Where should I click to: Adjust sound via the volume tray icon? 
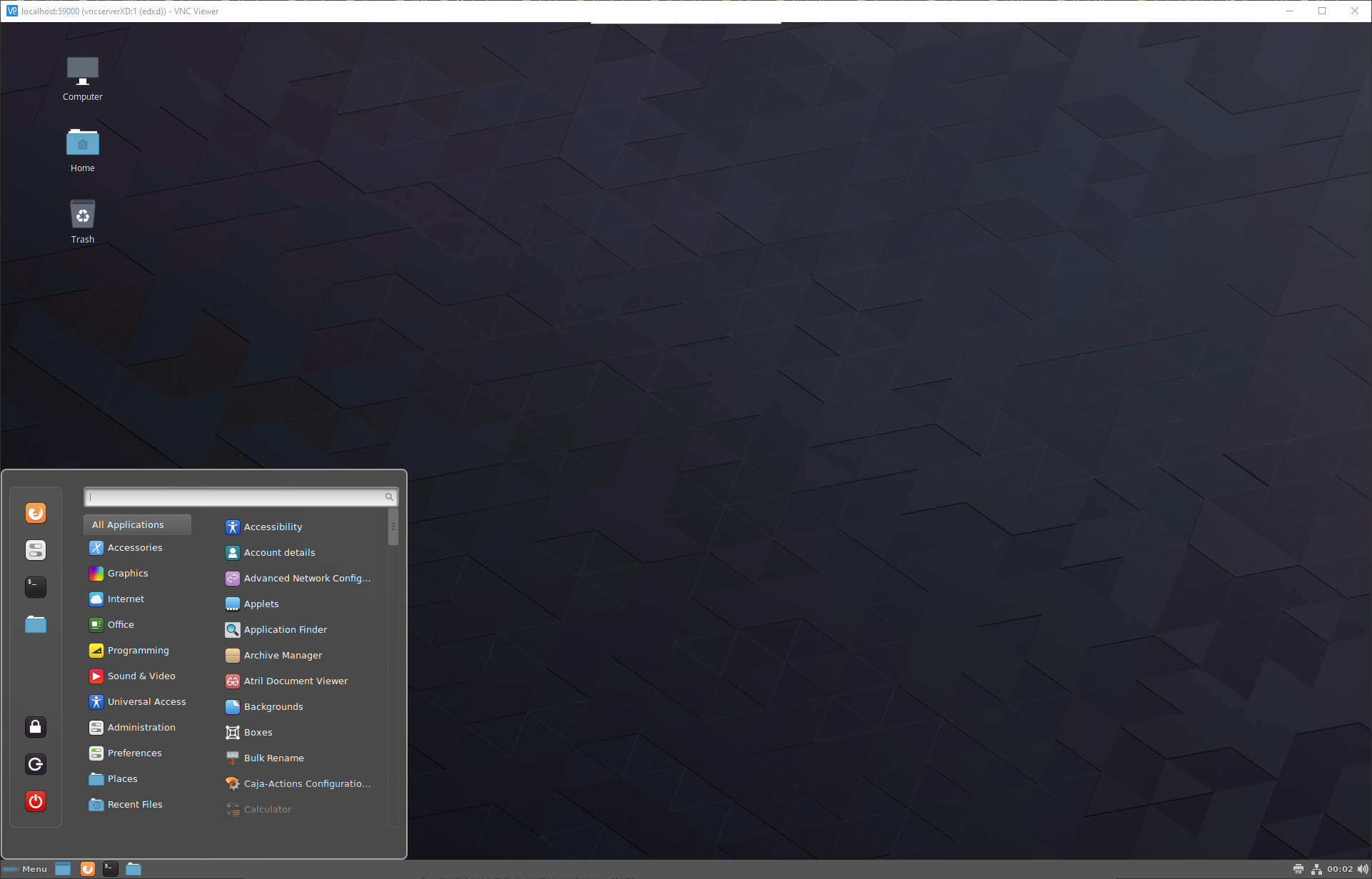point(1361,868)
